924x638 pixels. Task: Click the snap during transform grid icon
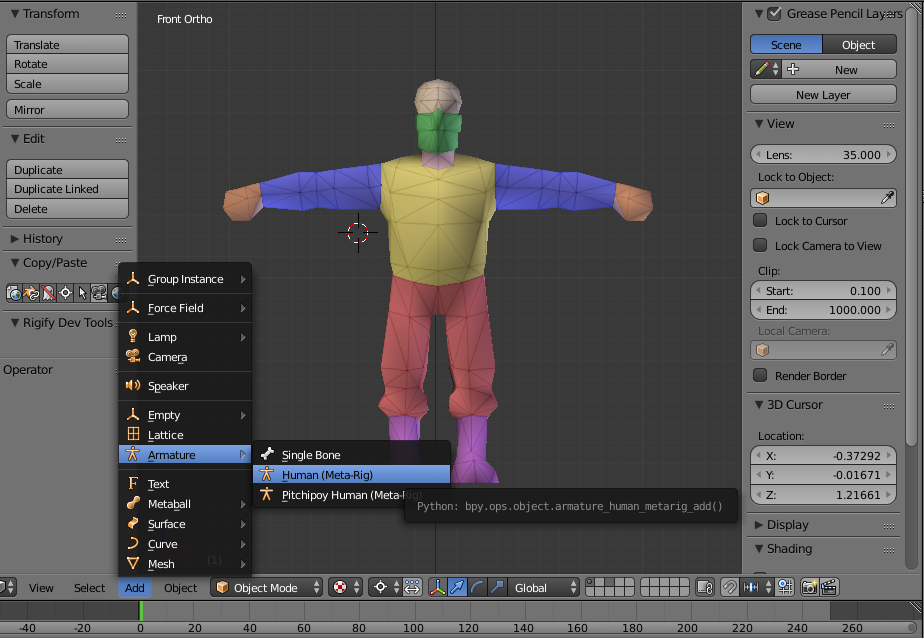pos(786,587)
